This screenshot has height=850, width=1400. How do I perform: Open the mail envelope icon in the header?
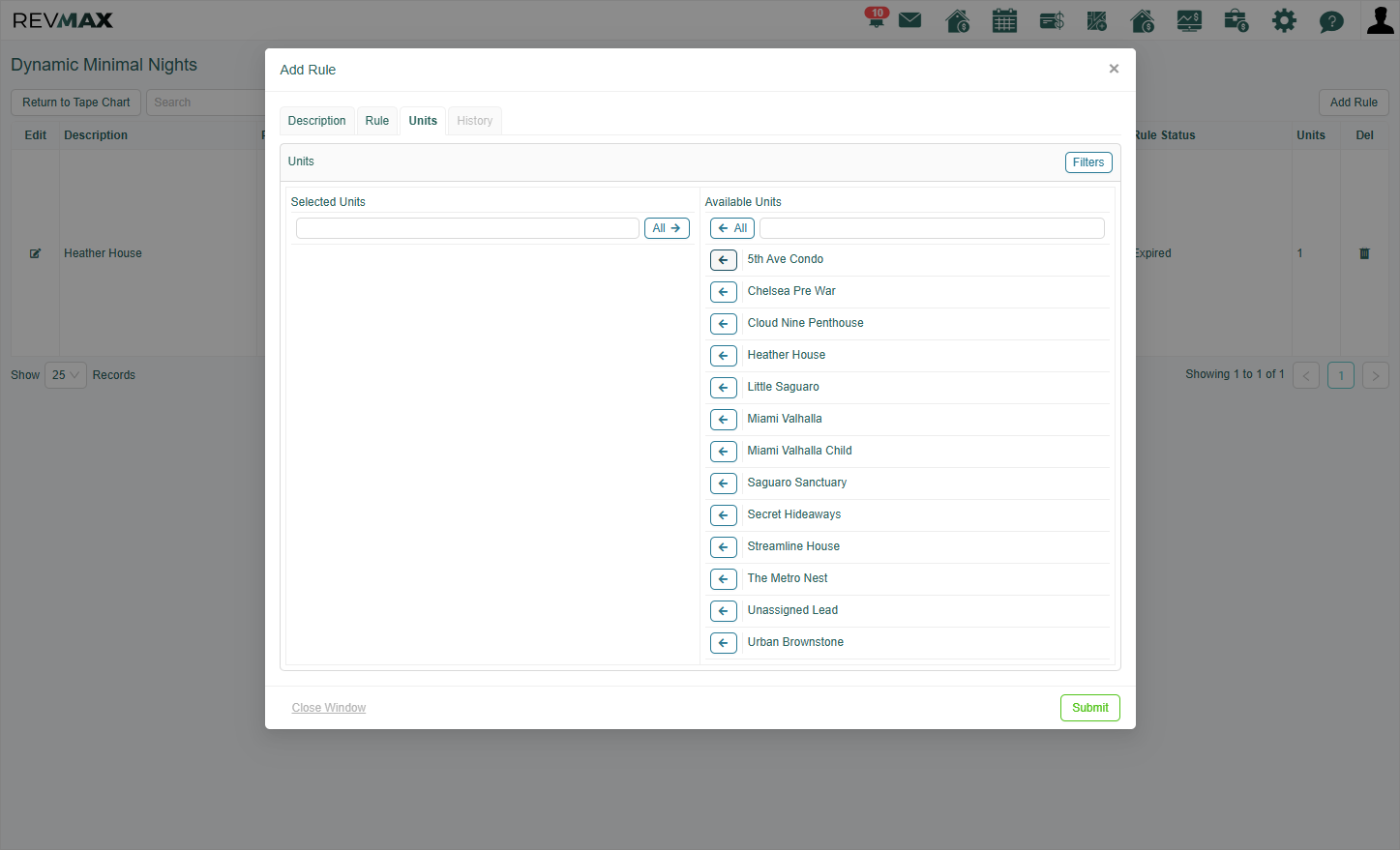(909, 20)
